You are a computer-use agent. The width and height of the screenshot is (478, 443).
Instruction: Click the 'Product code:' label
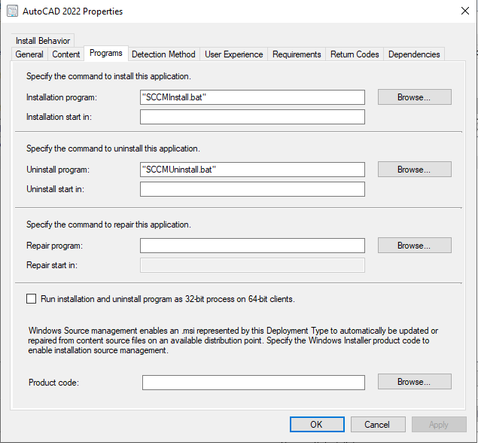(54, 382)
